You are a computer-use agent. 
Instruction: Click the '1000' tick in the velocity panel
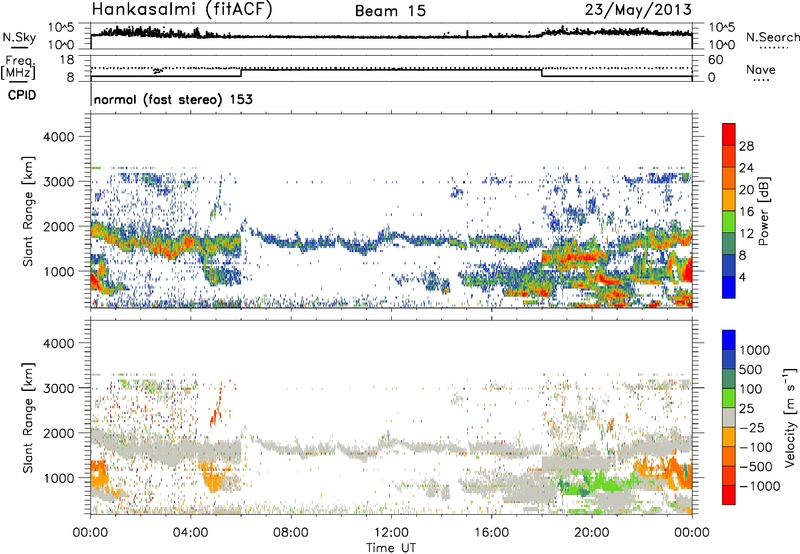coord(58,478)
